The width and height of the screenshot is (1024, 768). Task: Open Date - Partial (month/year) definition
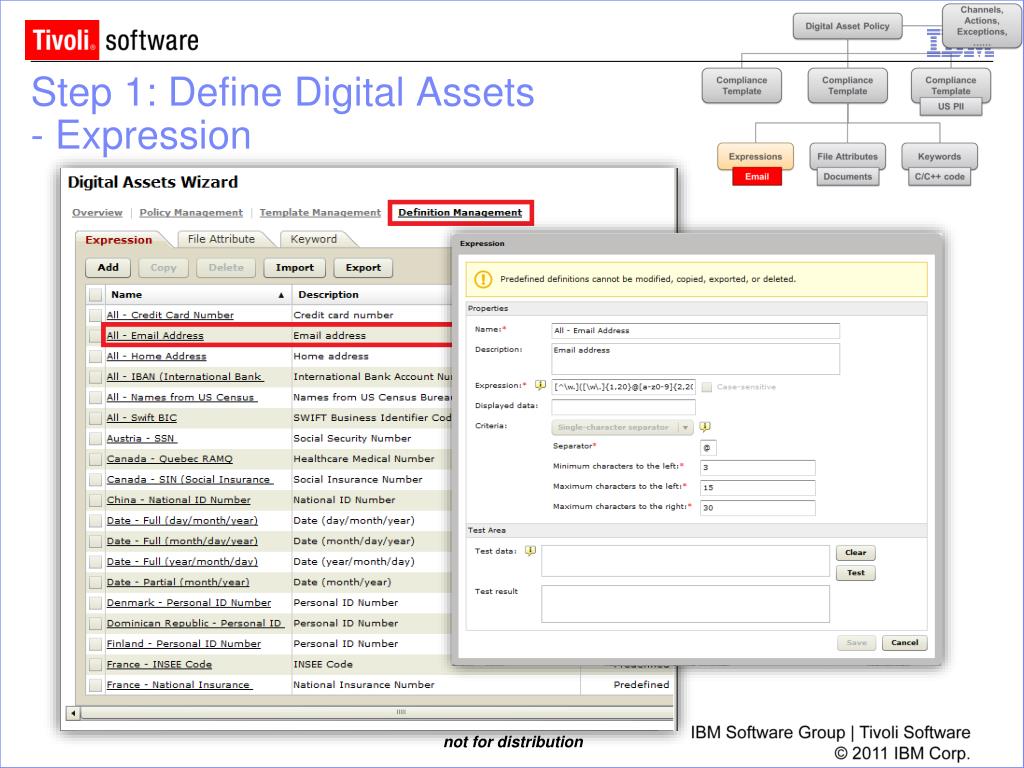pos(178,582)
